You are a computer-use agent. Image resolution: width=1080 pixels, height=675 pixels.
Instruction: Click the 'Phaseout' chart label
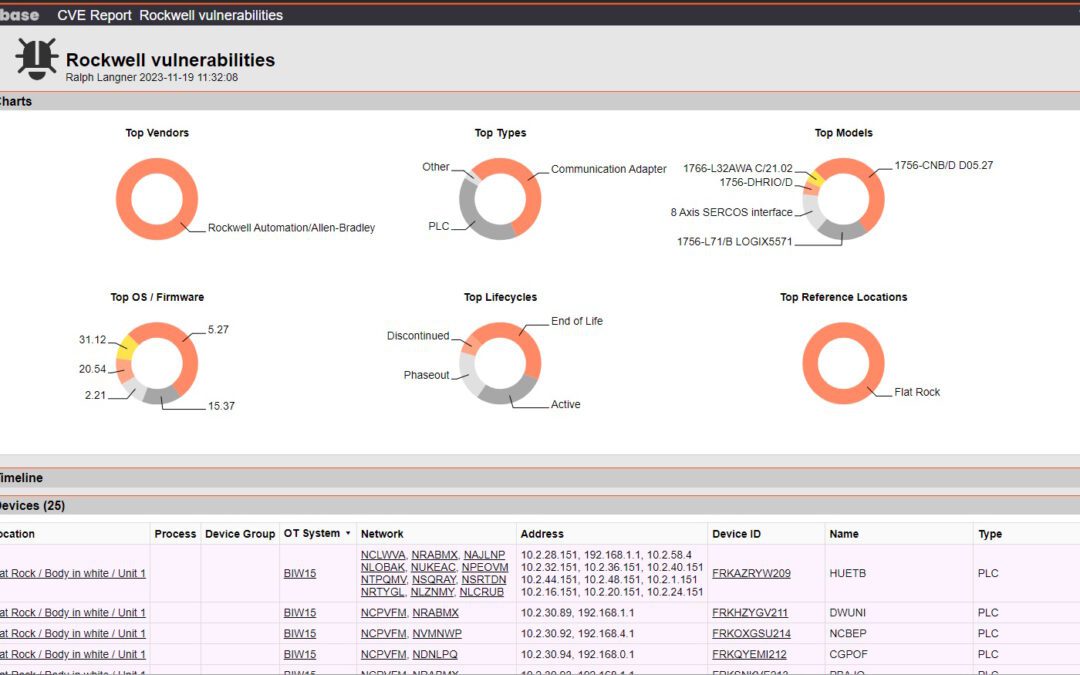[426, 375]
